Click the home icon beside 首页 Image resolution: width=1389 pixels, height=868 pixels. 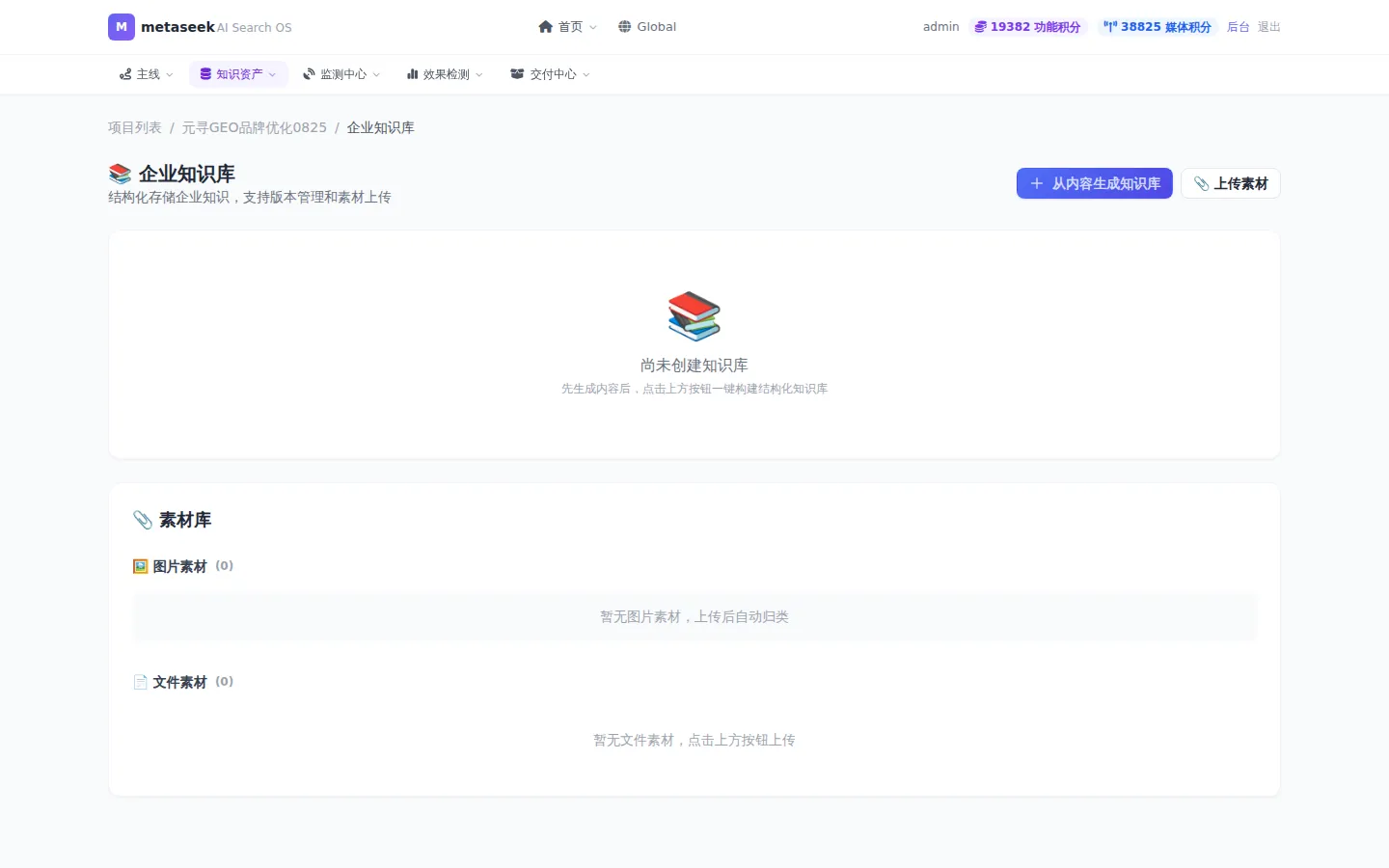point(546,27)
